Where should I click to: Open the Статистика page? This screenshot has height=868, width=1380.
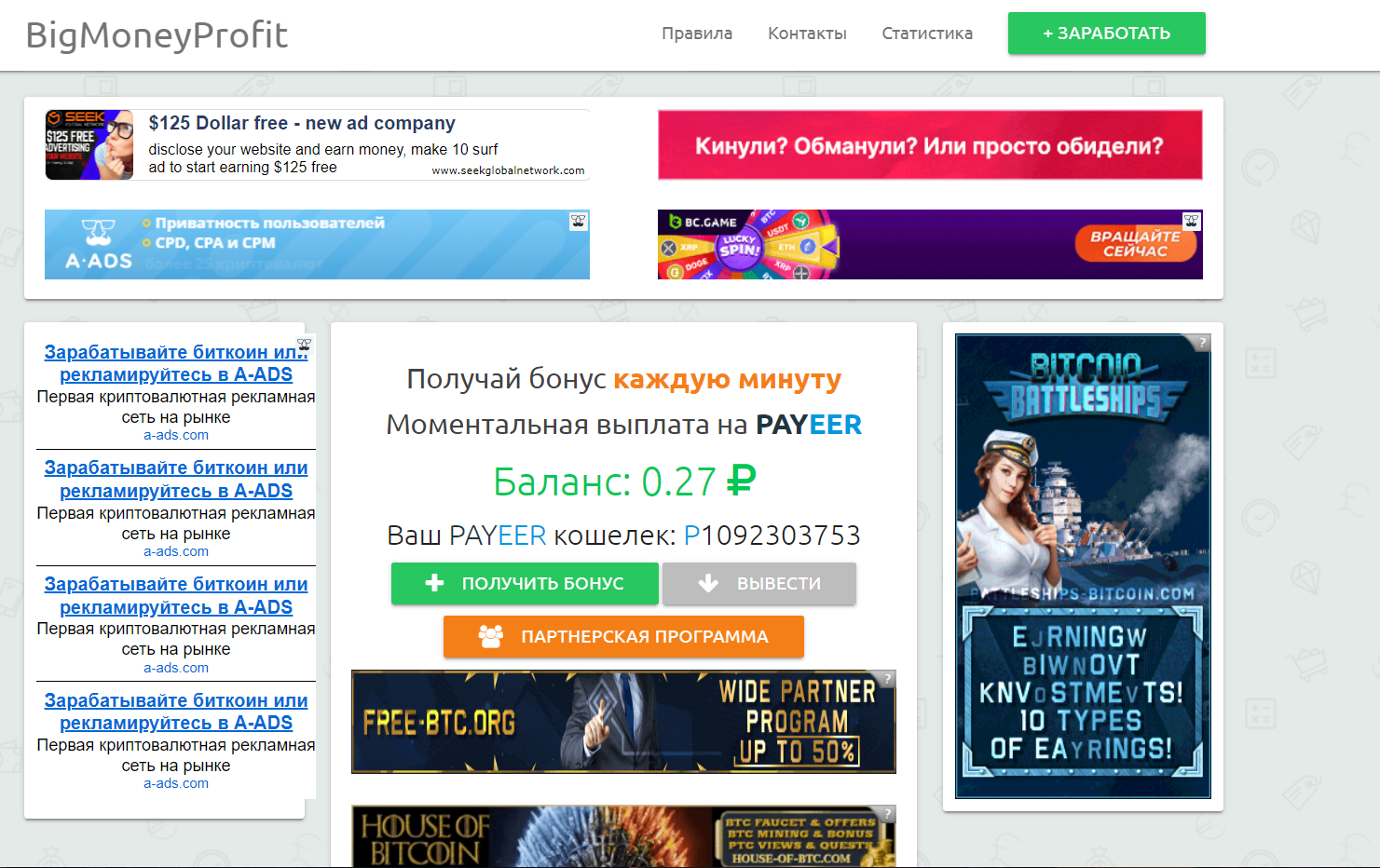pos(927,34)
